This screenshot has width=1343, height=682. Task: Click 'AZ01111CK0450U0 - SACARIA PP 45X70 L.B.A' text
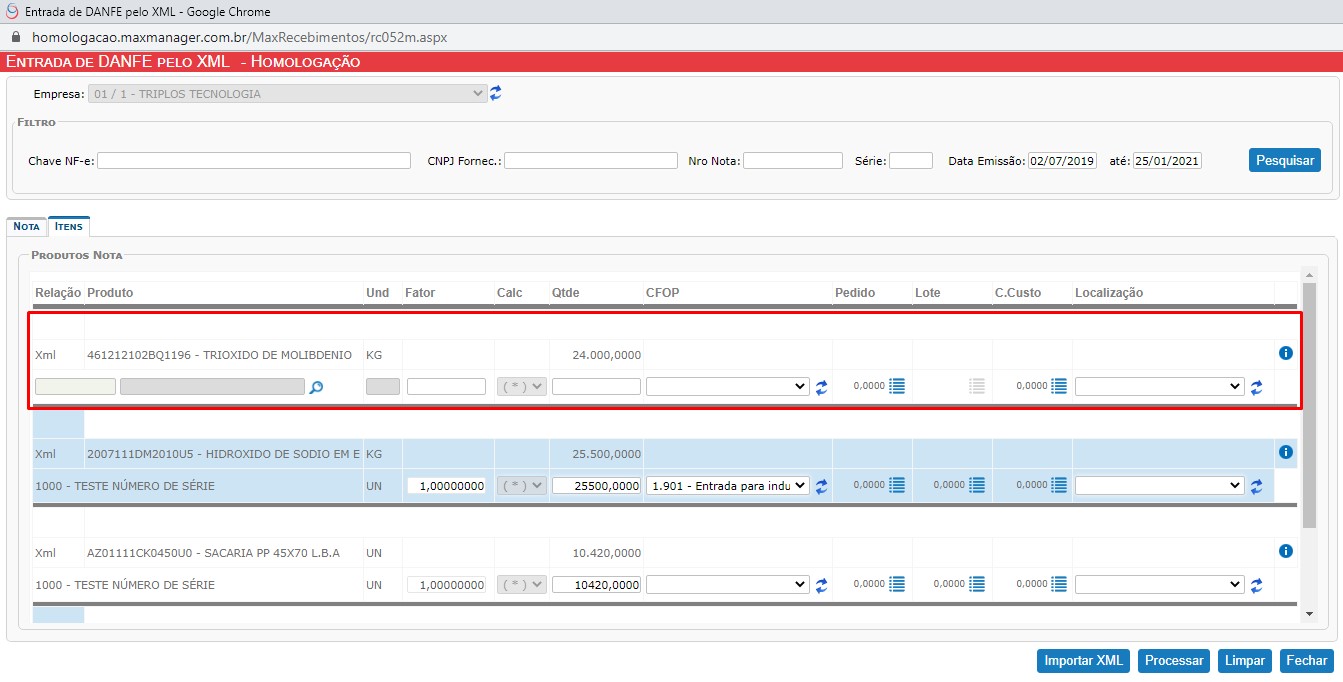213,552
